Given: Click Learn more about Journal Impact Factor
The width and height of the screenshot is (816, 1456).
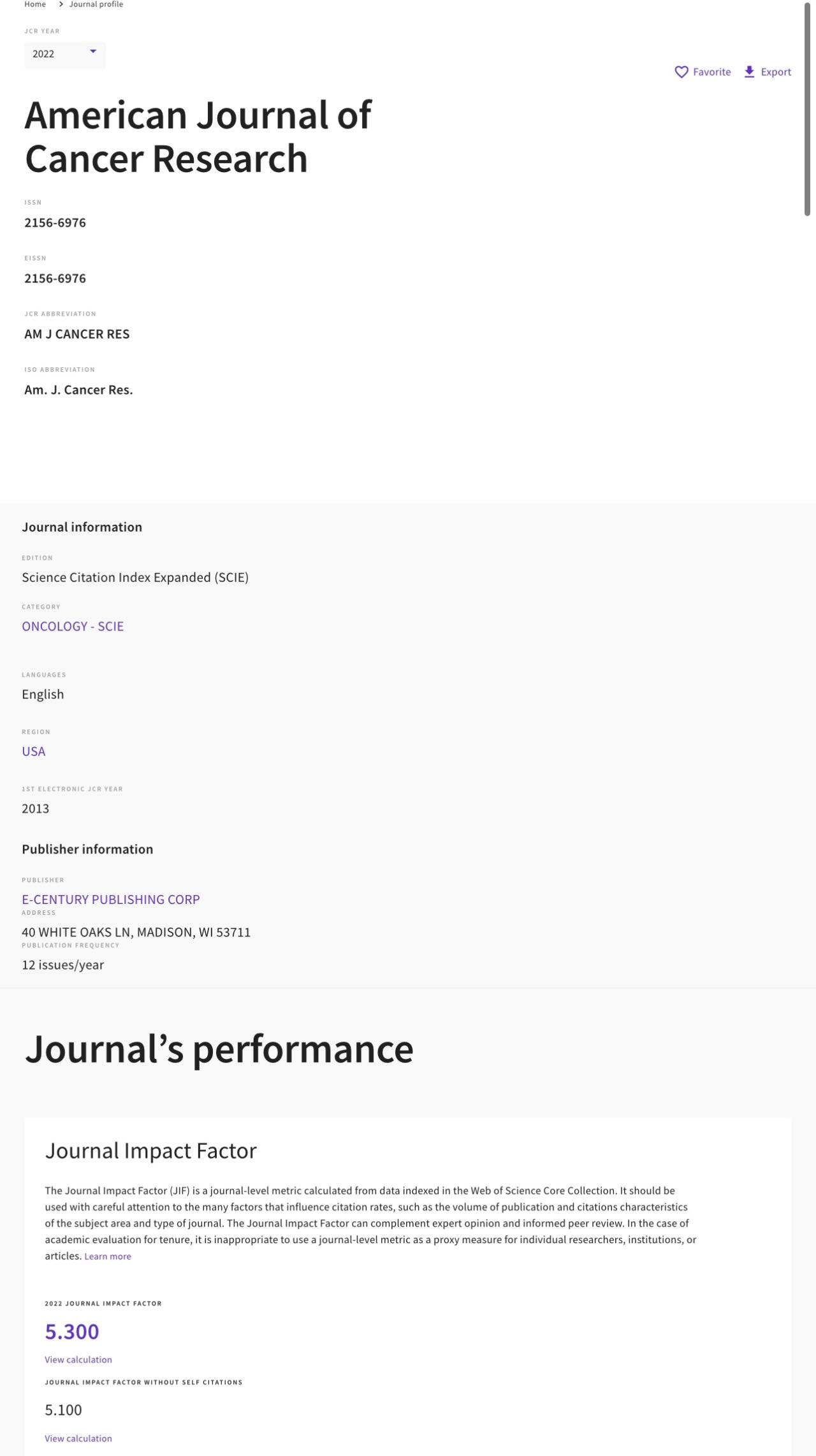Looking at the screenshot, I should (x=108, y=1256).
